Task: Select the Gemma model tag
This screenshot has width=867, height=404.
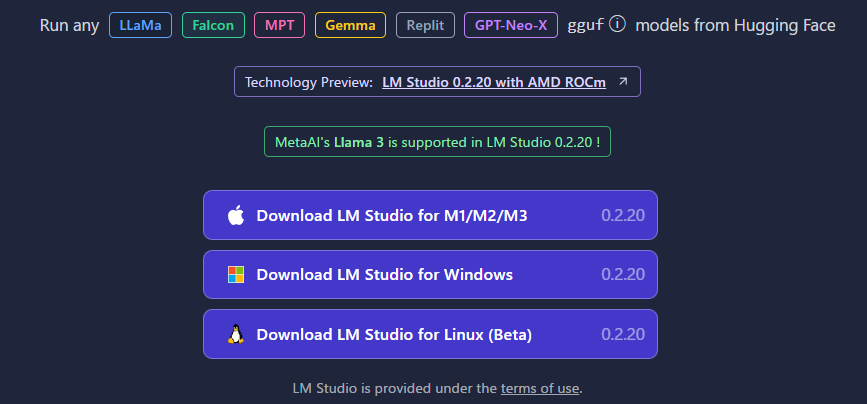Action: pos(351,25)
